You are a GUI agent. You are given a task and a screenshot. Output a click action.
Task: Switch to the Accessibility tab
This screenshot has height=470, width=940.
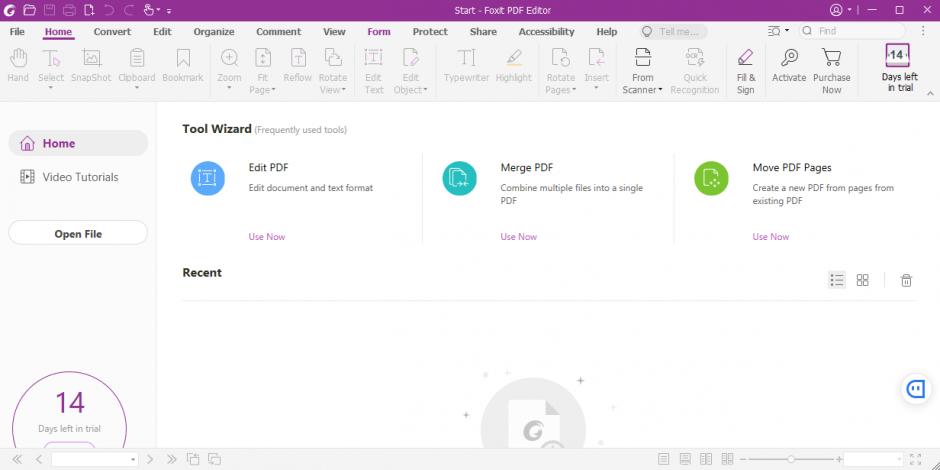coord(546,32)
